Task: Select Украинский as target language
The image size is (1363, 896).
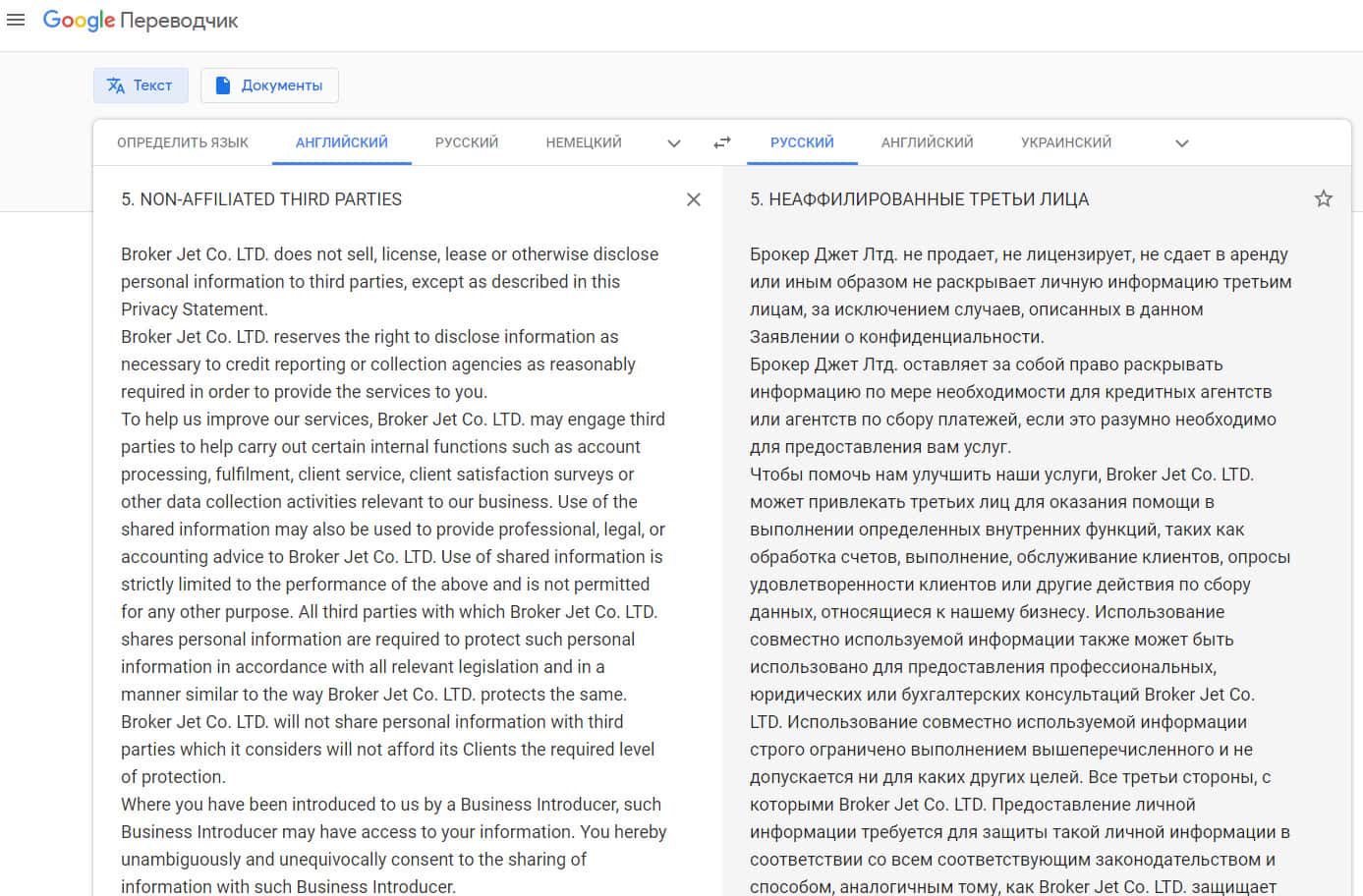Action: 1066,142
